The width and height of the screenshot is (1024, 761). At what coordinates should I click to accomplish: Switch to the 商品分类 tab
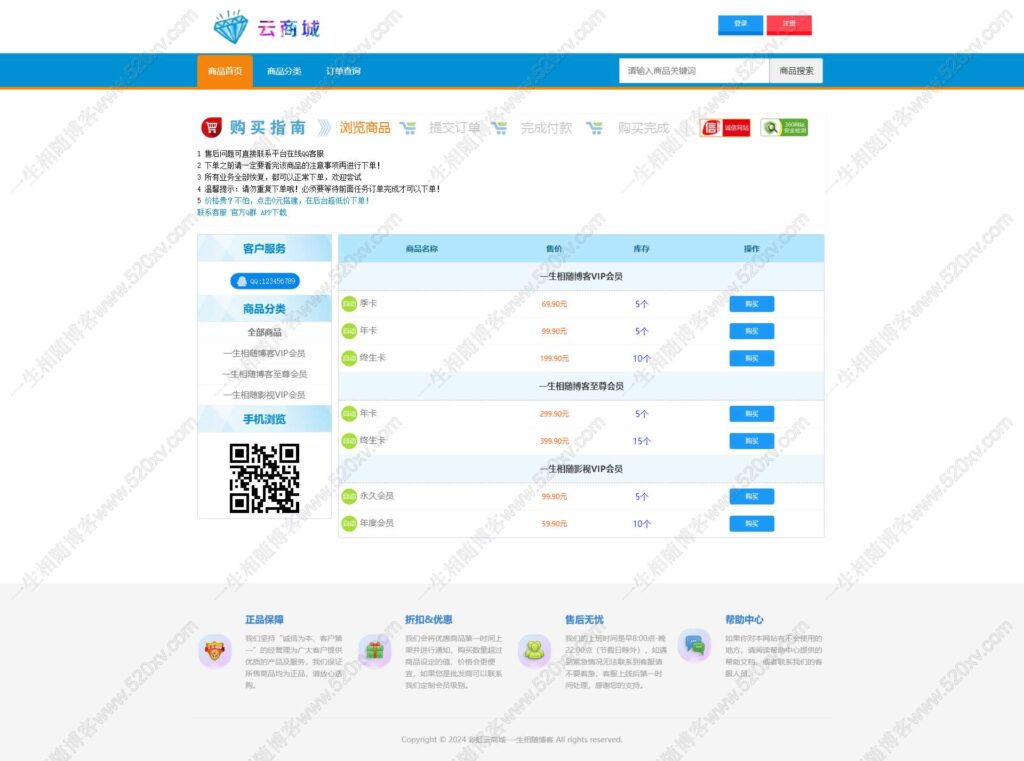pos(284,70)
